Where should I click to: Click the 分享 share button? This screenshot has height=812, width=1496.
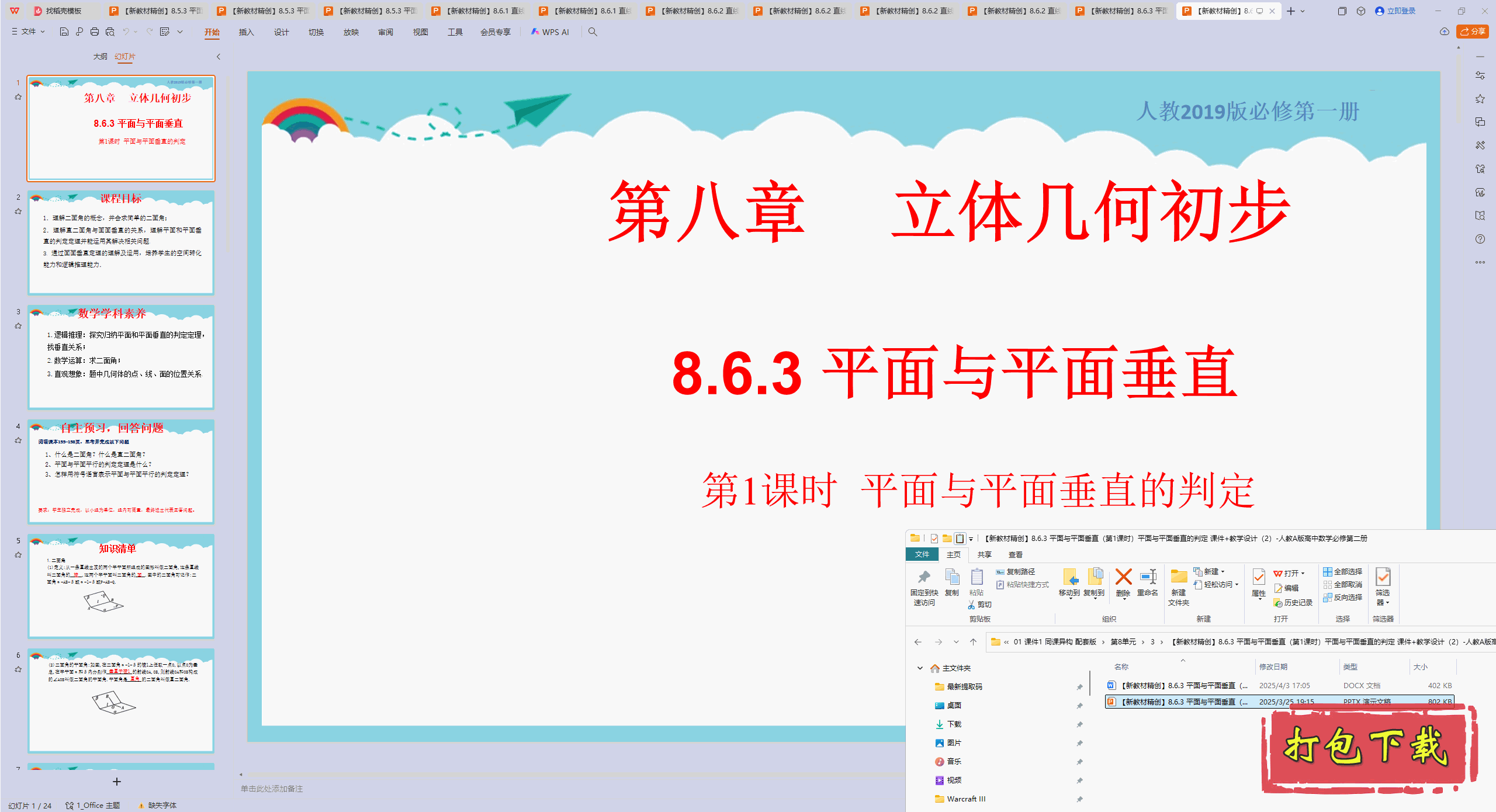coord(1473,32)
